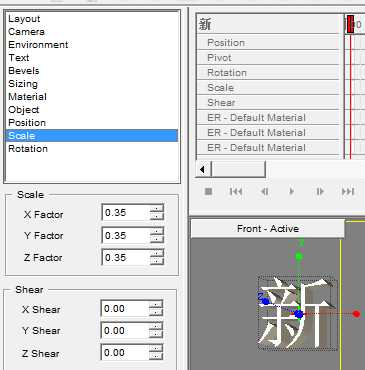Screen dimensions: 365x370
Task: Click the Y Factor input field
Action: [125, 235]
